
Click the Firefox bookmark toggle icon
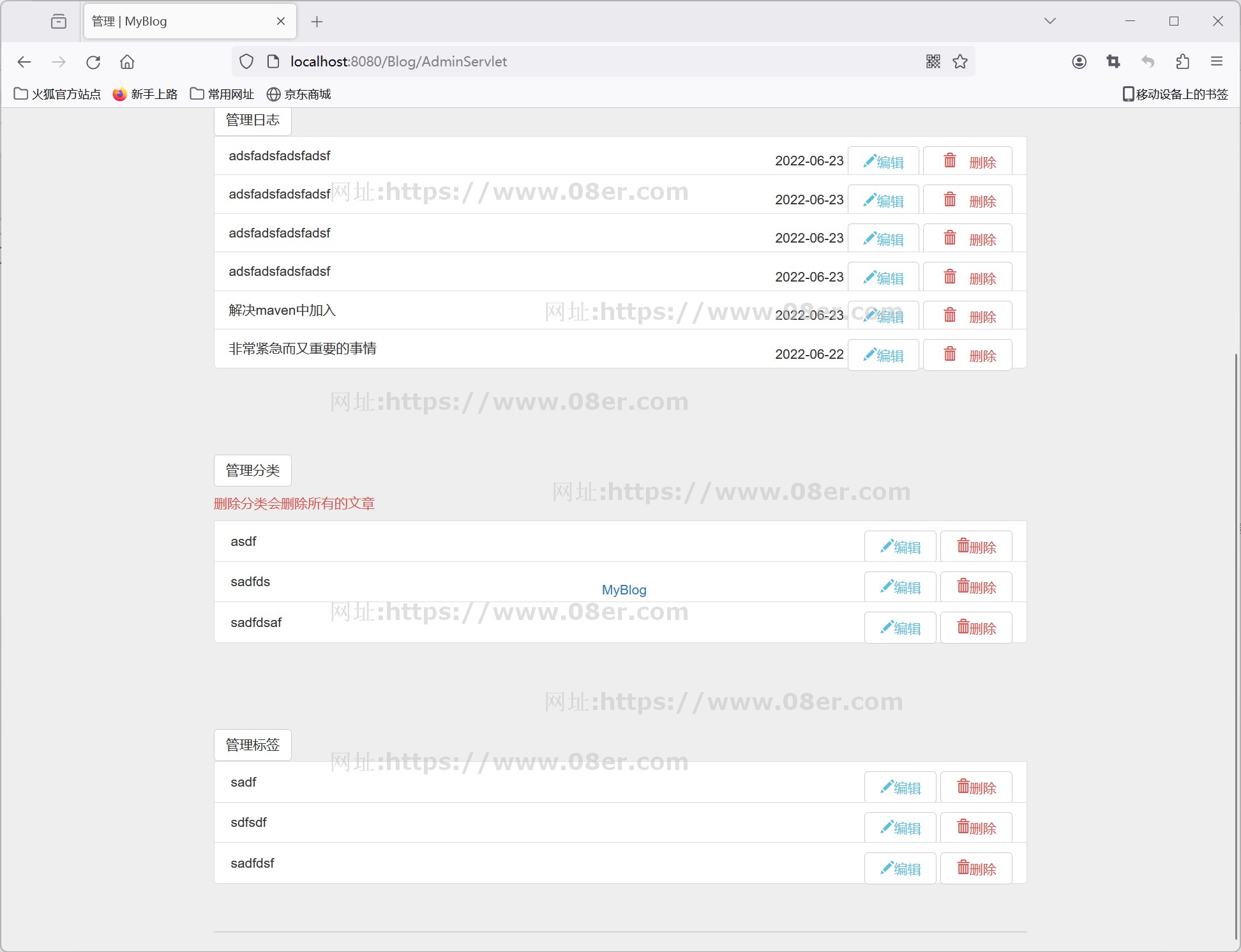tap(960, 62)
